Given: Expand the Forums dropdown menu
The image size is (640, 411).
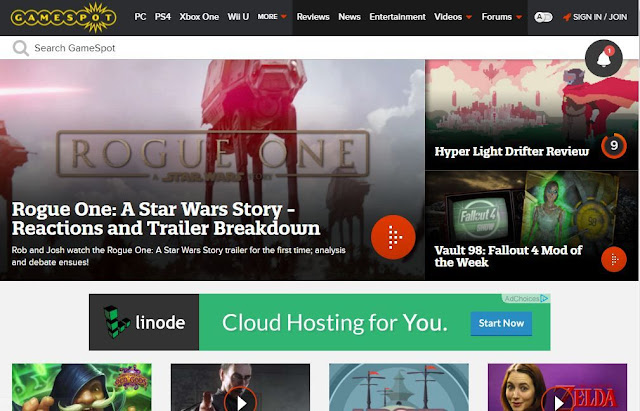Looking at the screenshot, I should click(x=502, y=17).
